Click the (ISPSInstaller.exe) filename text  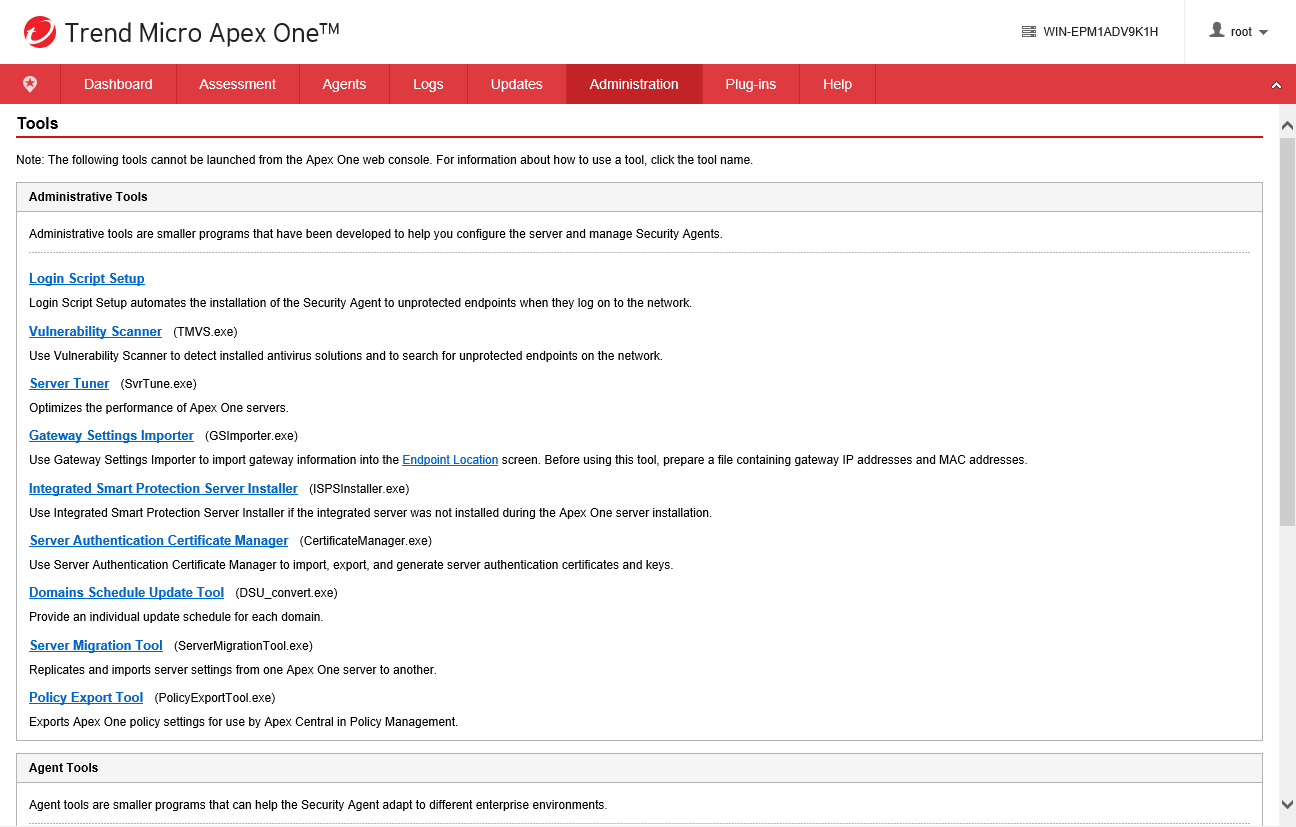point(359,489)
